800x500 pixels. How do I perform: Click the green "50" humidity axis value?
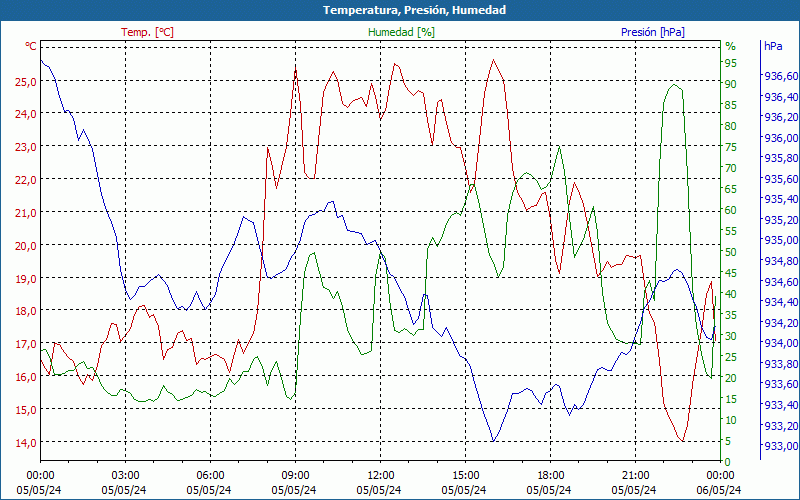pos(731,252)
